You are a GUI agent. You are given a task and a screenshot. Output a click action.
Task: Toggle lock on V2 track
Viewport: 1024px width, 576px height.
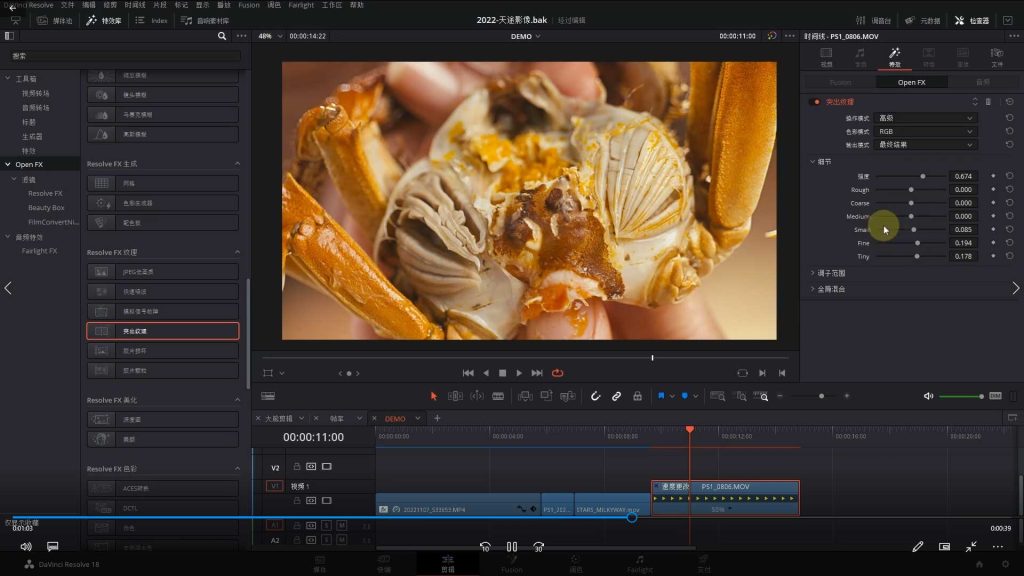pyautogui.click(x=296, y=467)
